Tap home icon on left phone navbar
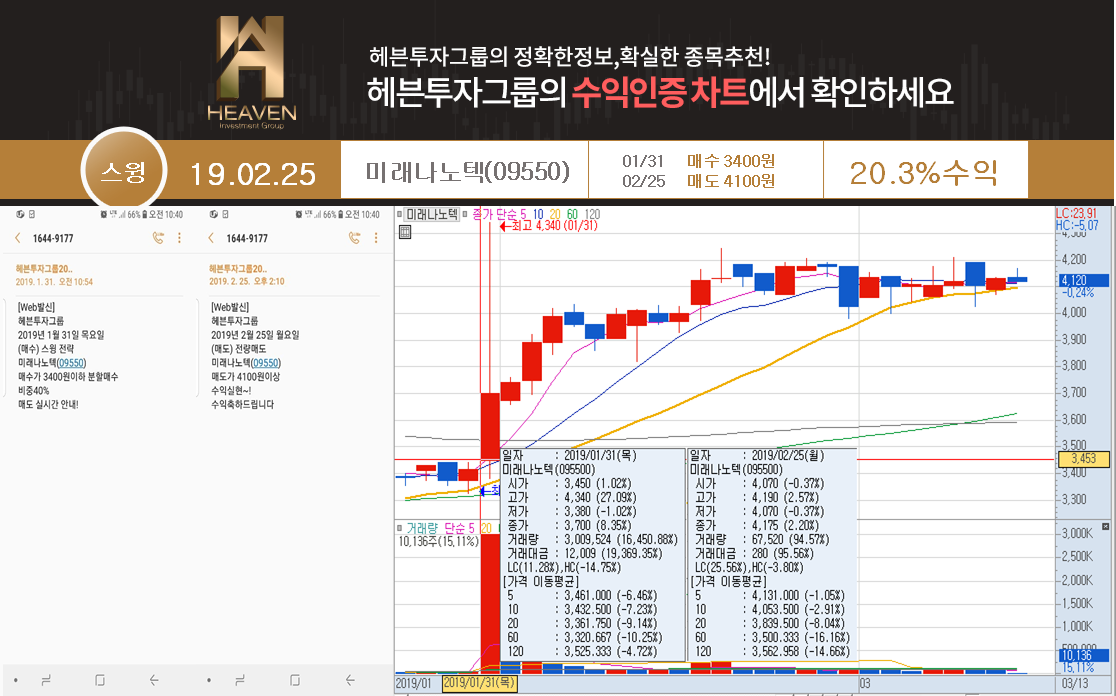1116x696 pixels. 100,680
